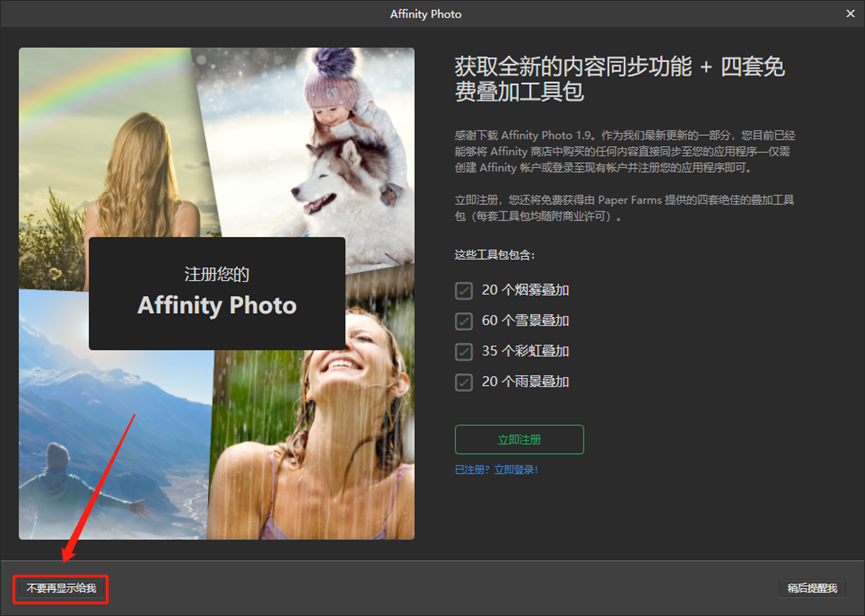865x616 pixels.
Task: Click the rain overlays (雨景叠加) checkmark icon
Action: point(464,381)
